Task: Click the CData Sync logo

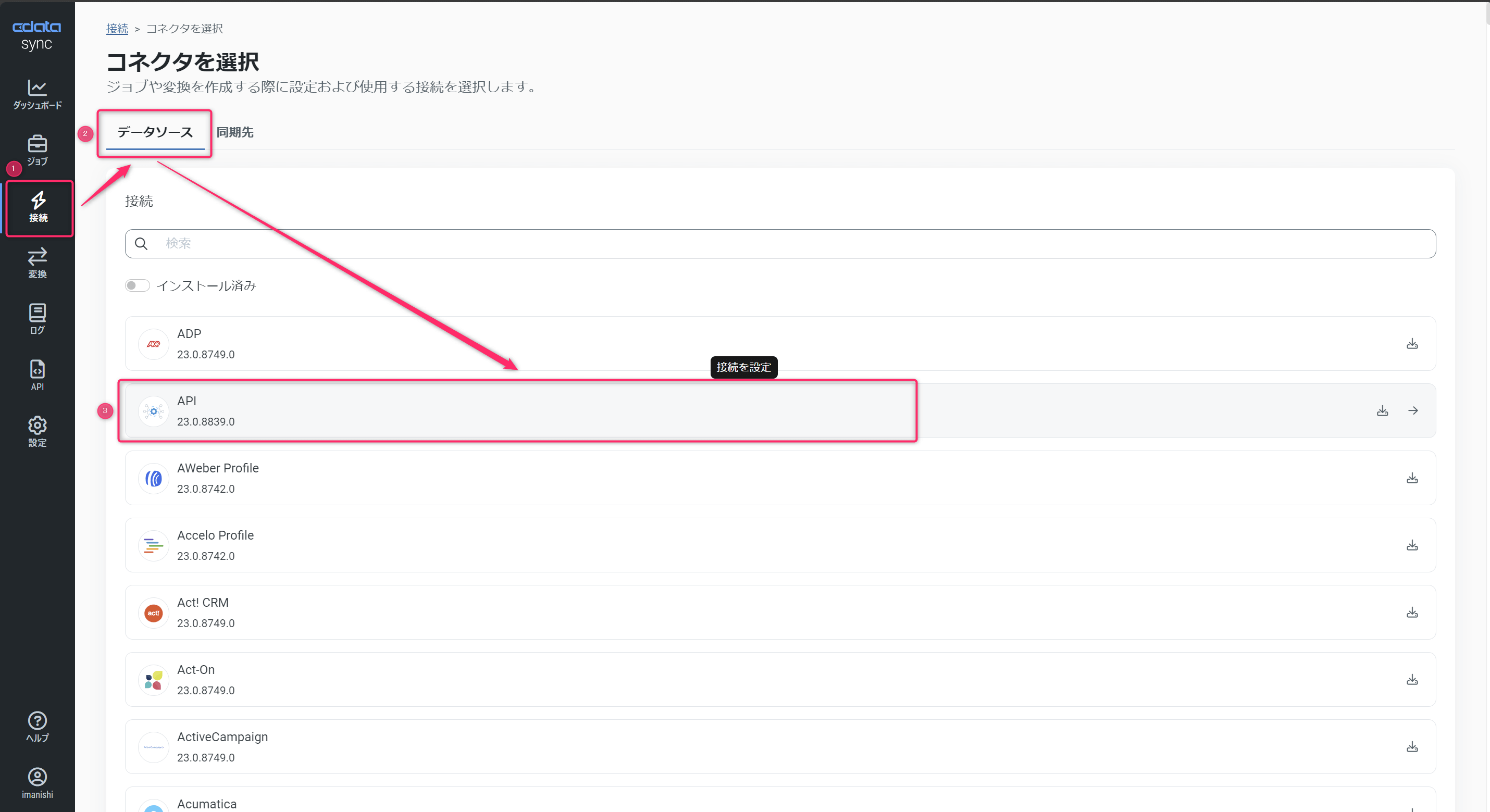Action: tap(36, 35)
